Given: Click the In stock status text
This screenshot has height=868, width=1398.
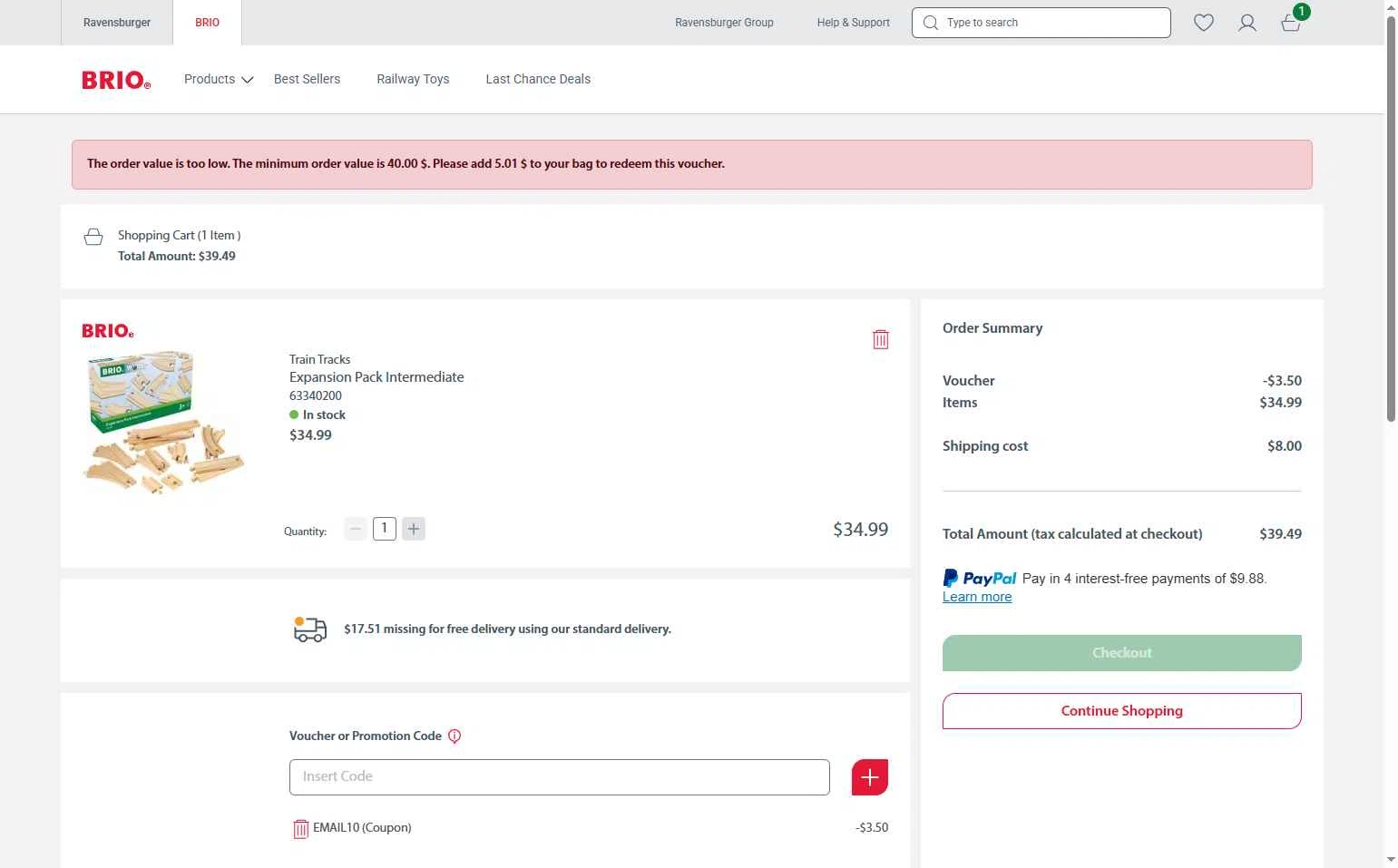Looking at the screenshot, I should pyautogui.click(x=324, y=414).
